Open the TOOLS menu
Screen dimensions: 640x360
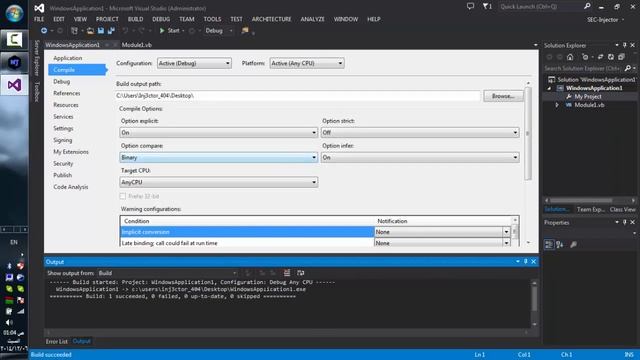(x=212, y=19)
